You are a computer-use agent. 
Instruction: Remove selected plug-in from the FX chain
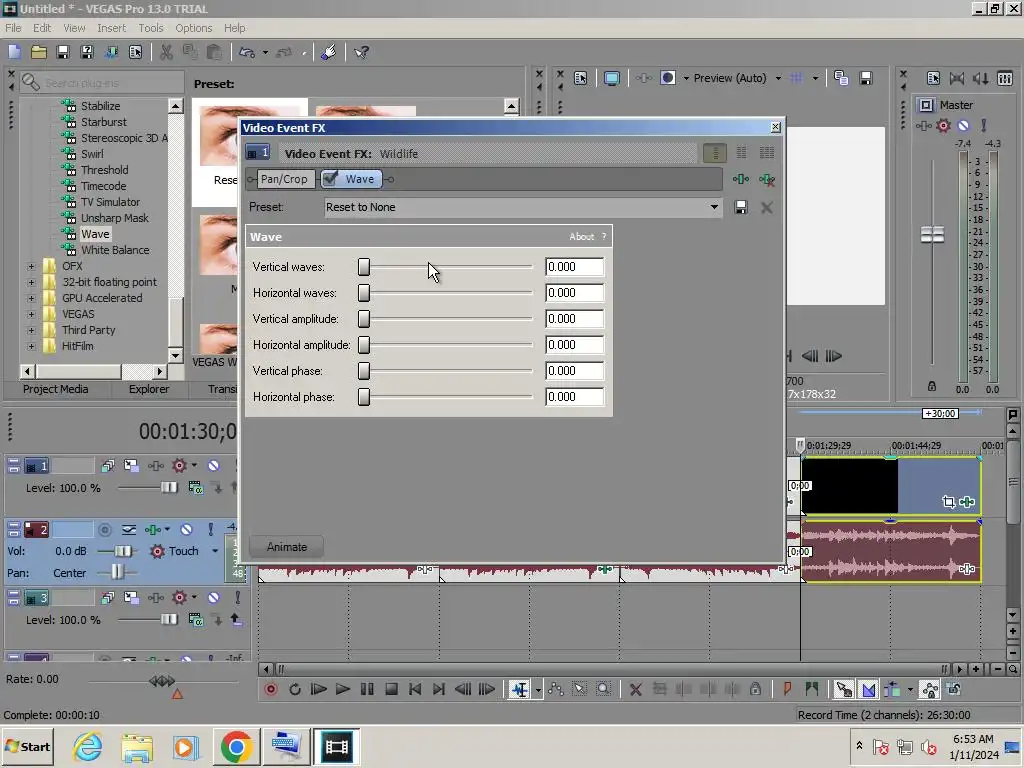[767, 179]
